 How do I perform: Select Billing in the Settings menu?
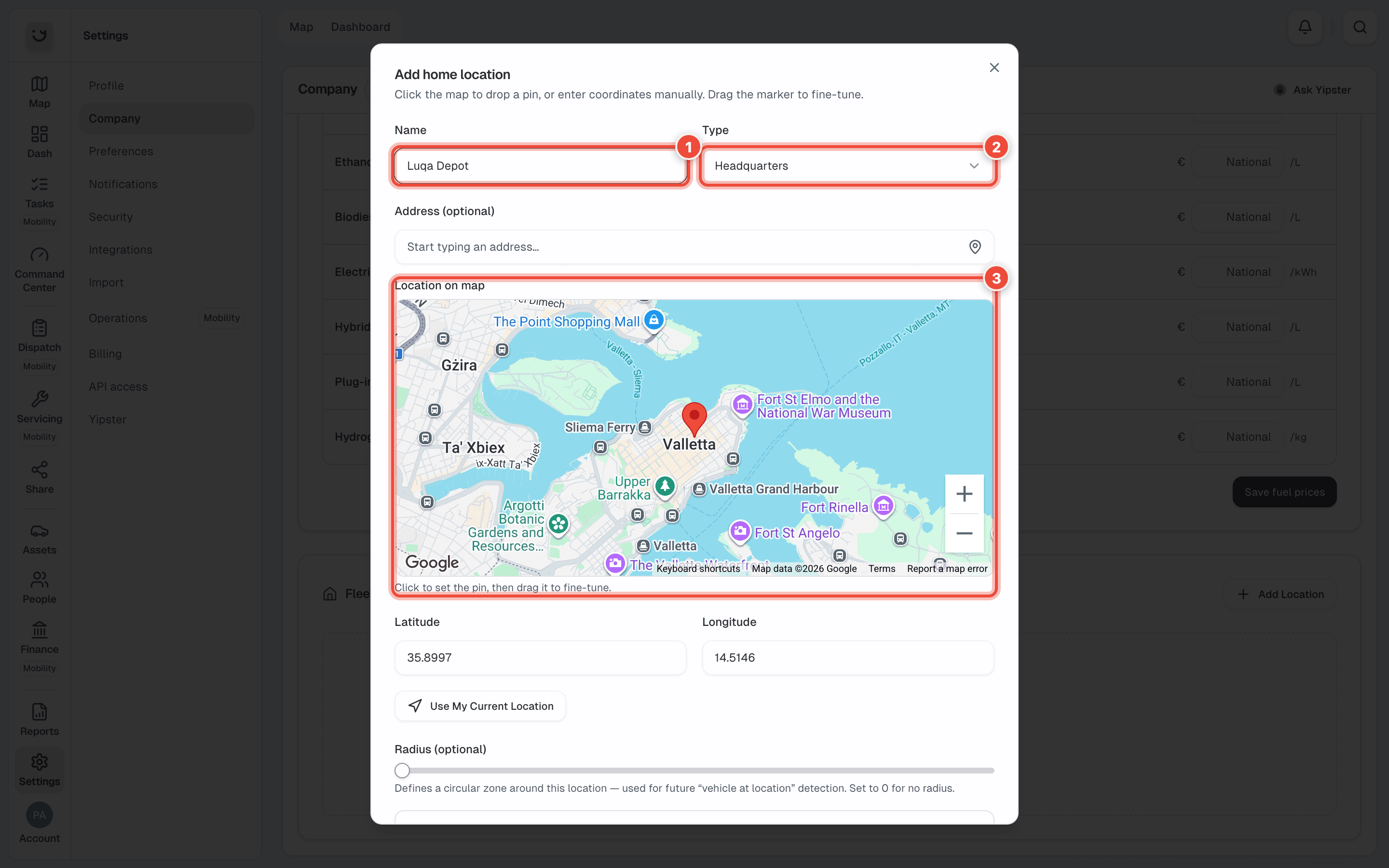pos(166,354)
